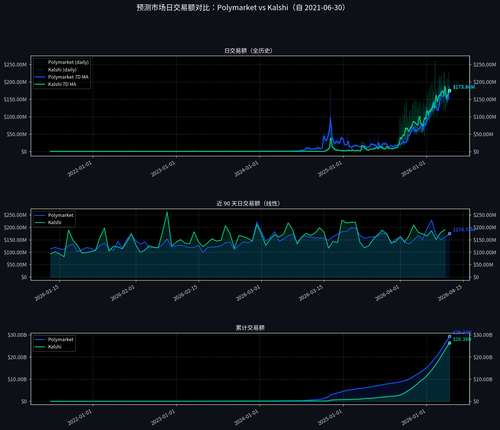Click the blue $29.24B cumulative value label
Viewport: 500px width, 430px height.
pyautogui.click(x=462, y=333)
